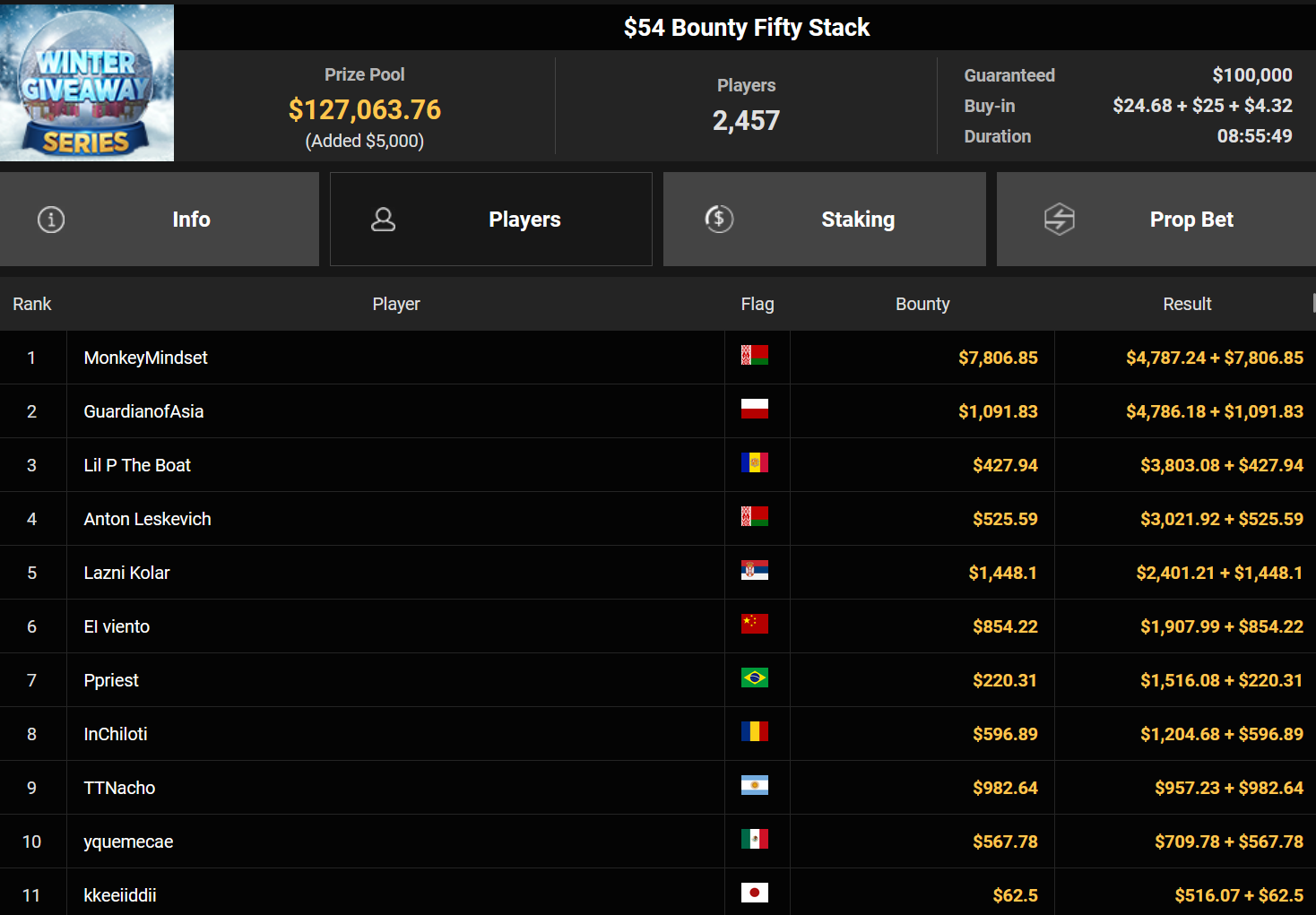Click the Brazil flag next to Ppriest
Image resolution: width=1316 pixels, height=915 pixels.
point(754,678)
